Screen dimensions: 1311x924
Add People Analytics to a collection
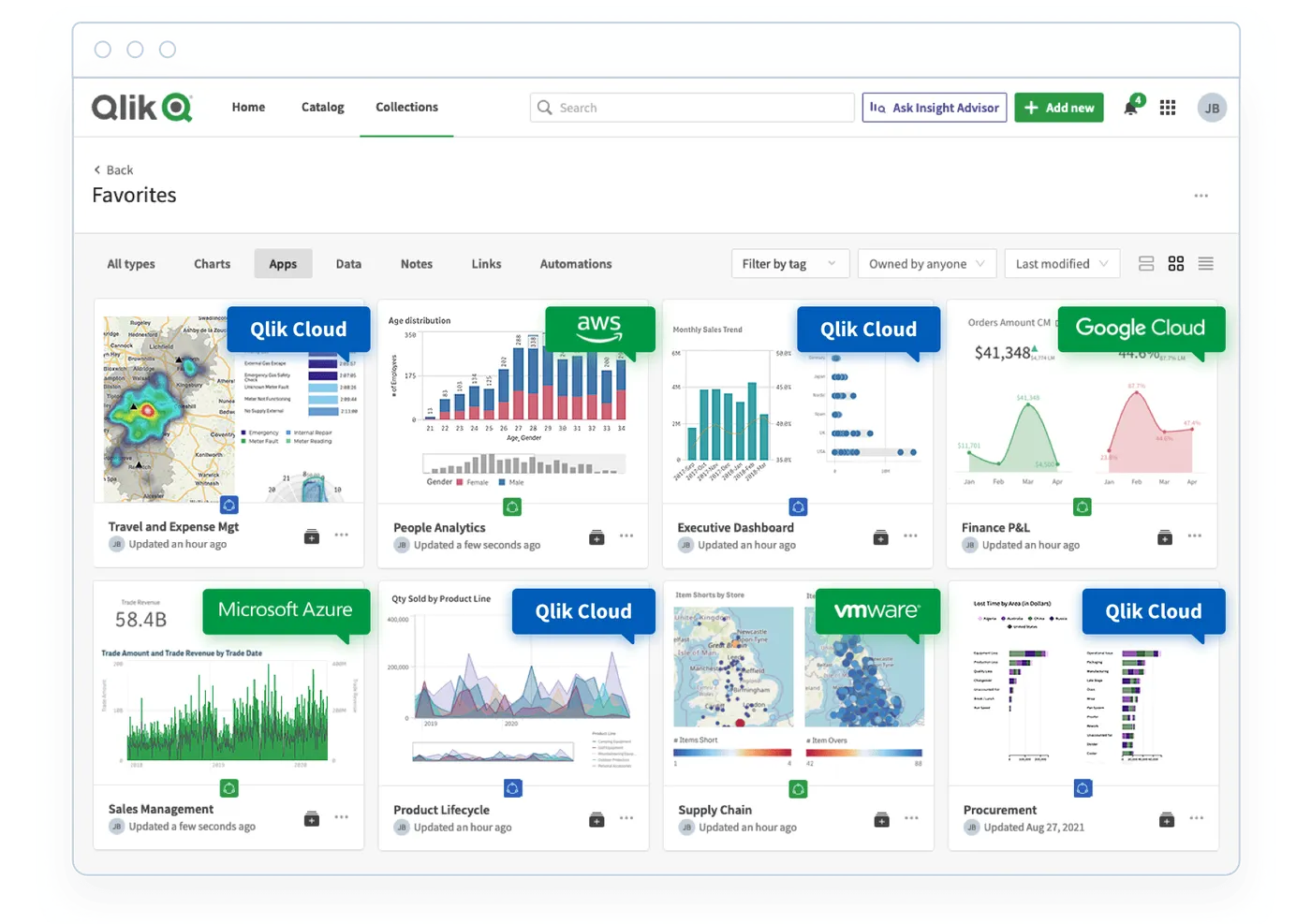coord(597,537)
